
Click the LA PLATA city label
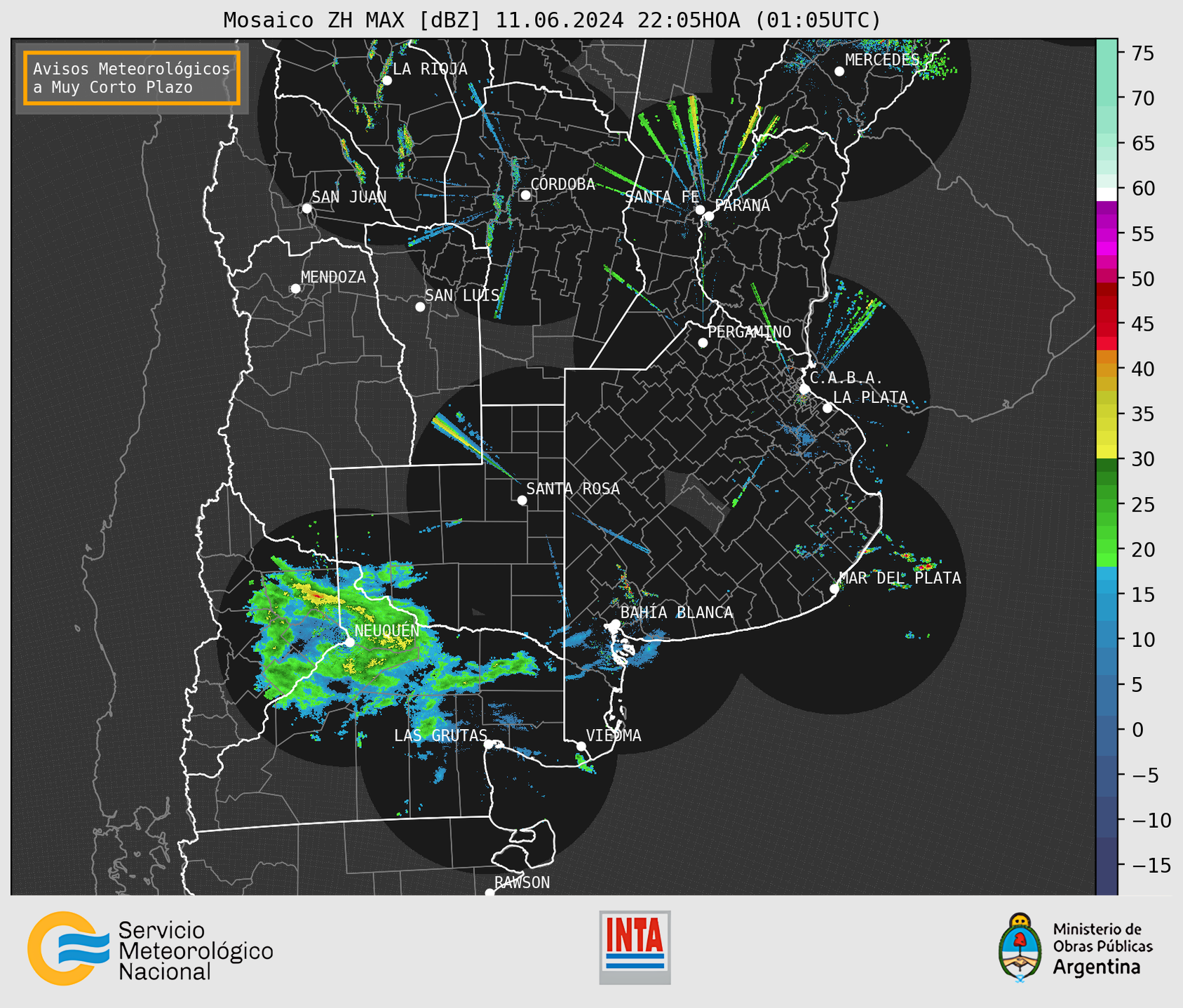coord(870,397)
